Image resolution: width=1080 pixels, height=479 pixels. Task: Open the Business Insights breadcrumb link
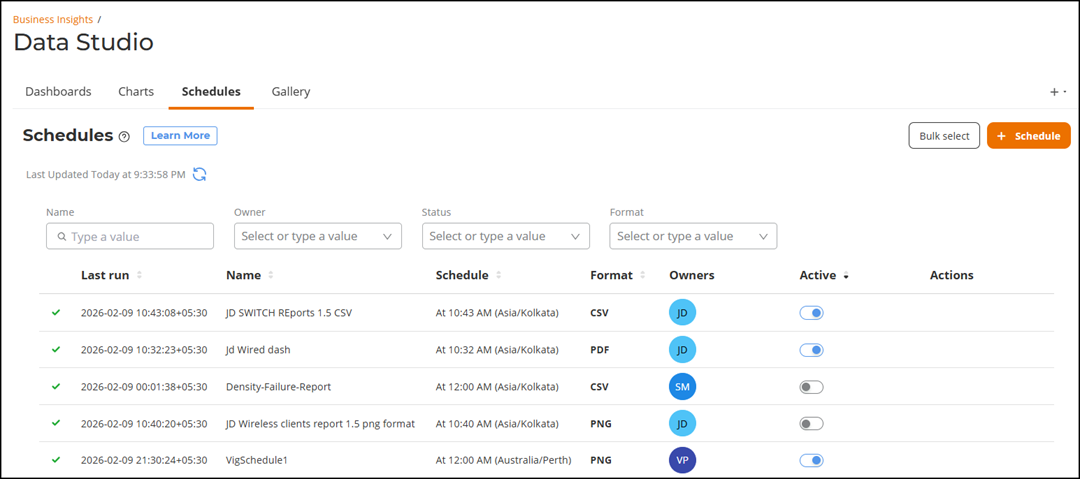point(53,19)
